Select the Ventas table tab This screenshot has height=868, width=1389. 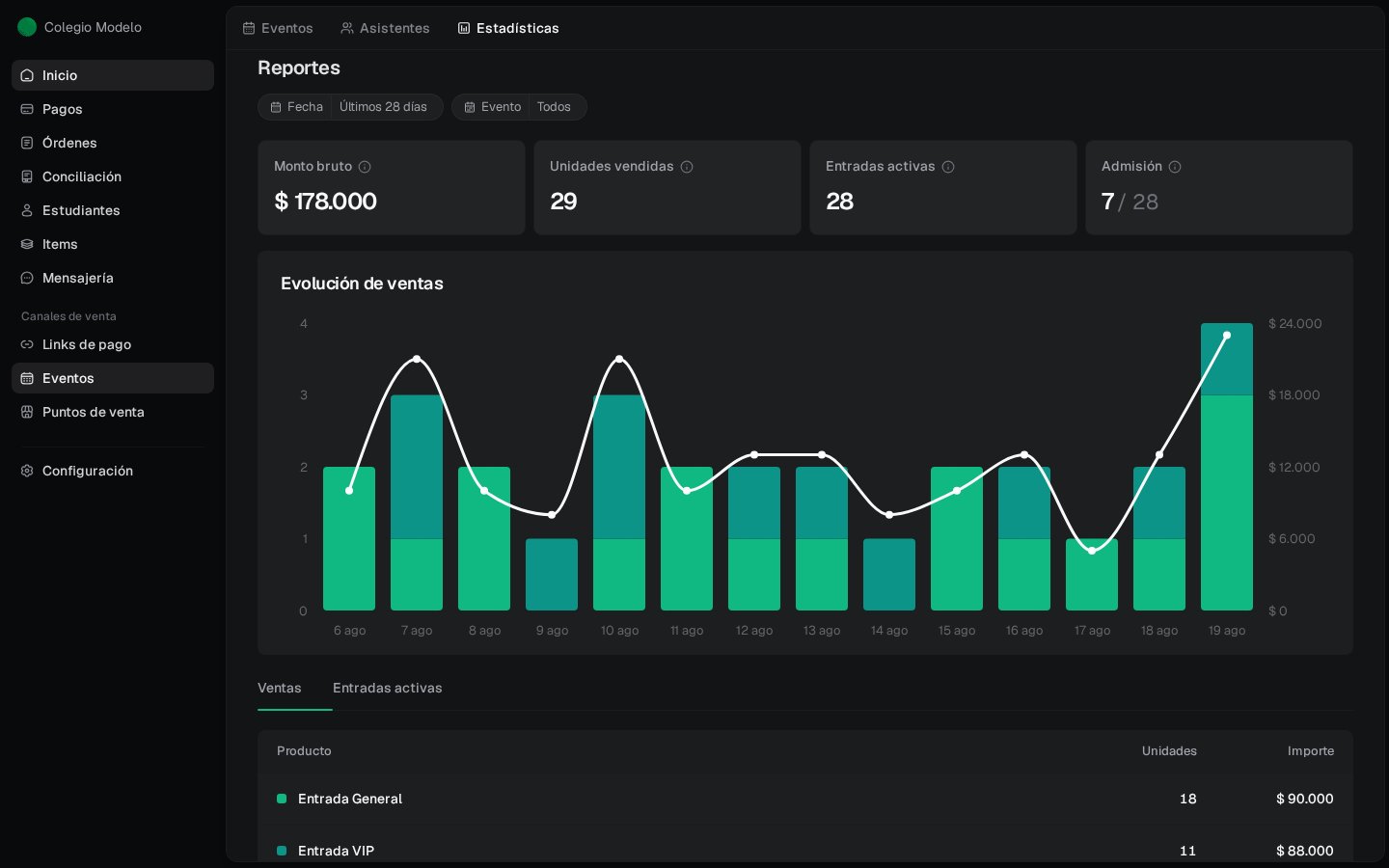coord(280,688)
